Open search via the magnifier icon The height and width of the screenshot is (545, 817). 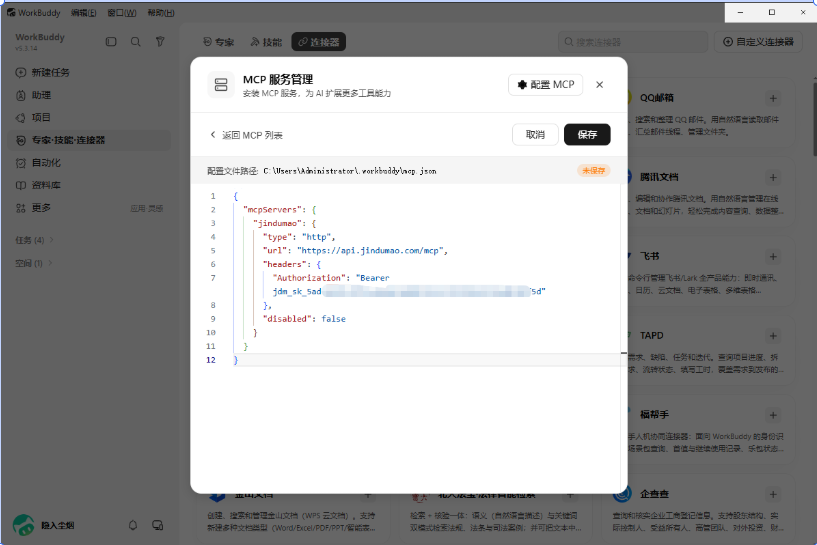135,42
